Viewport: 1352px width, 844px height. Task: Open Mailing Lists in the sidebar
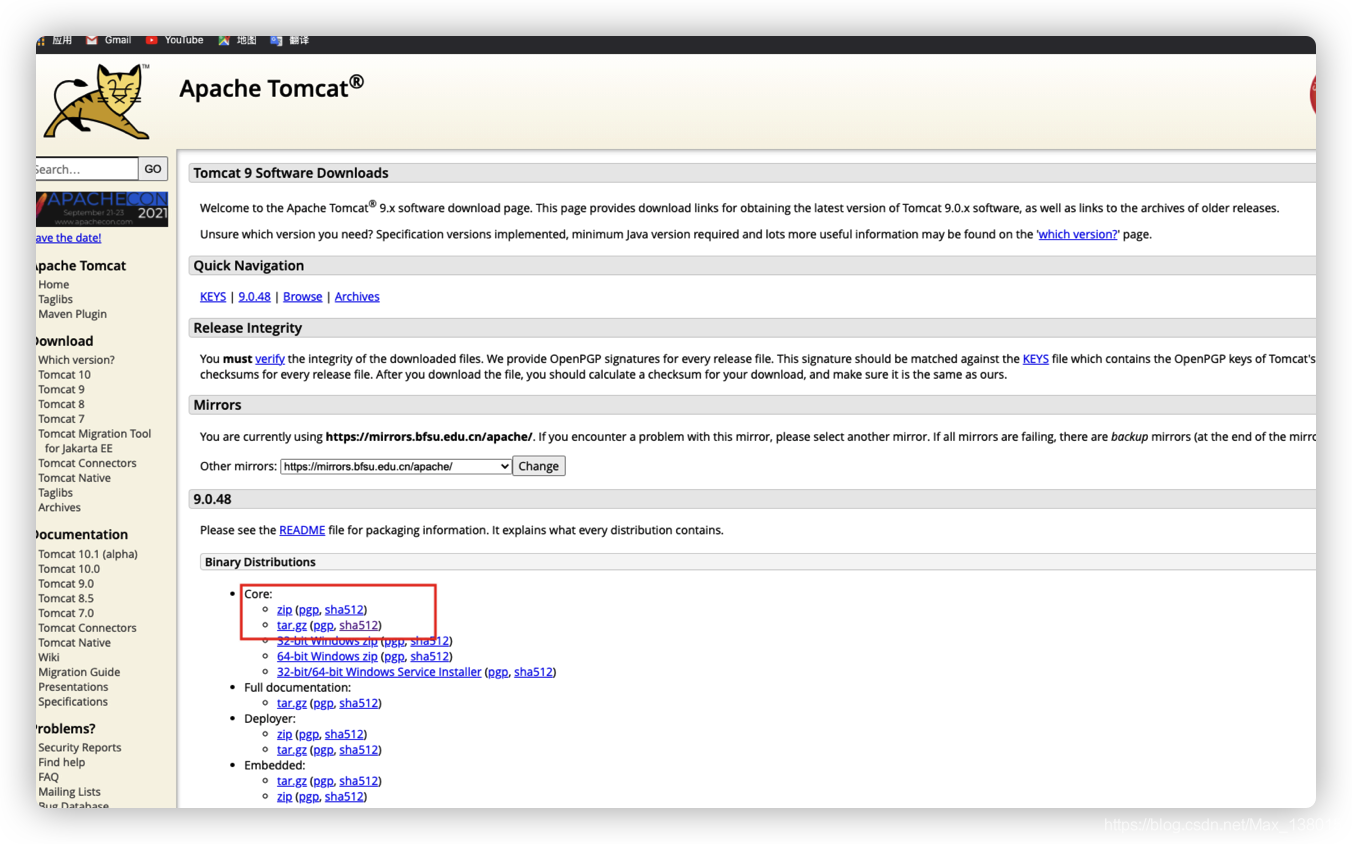[x=69, y=792]
